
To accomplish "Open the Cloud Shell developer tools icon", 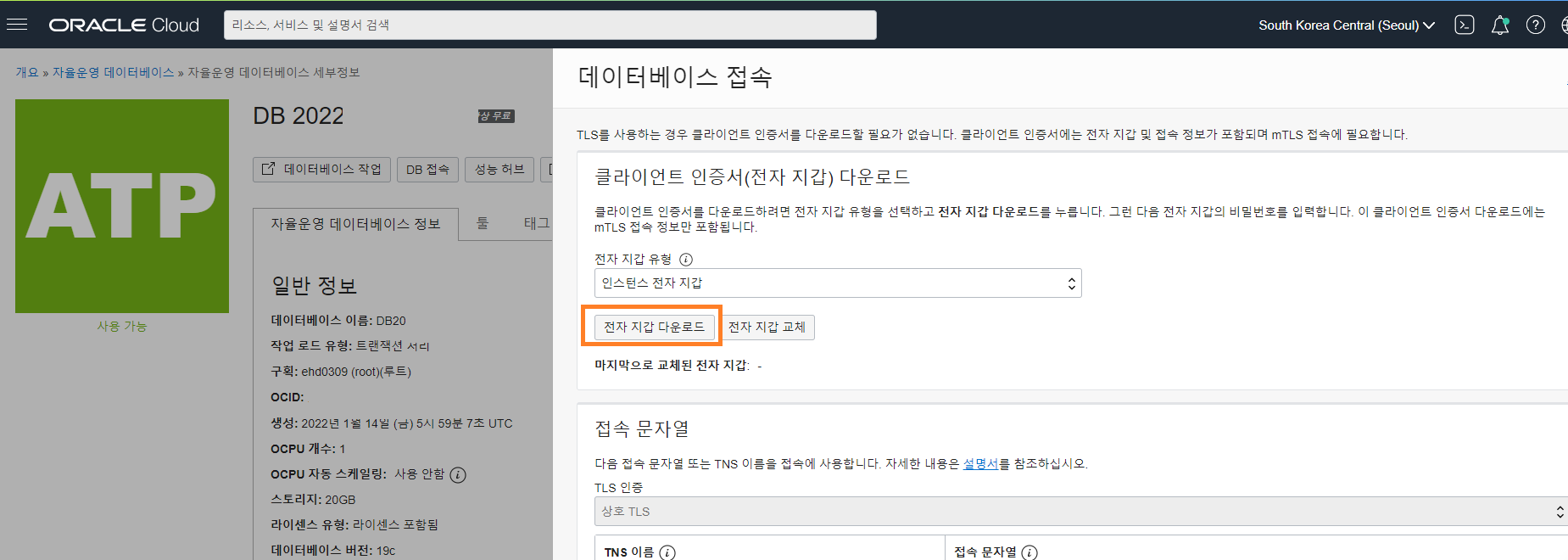I will [1465, 25].
